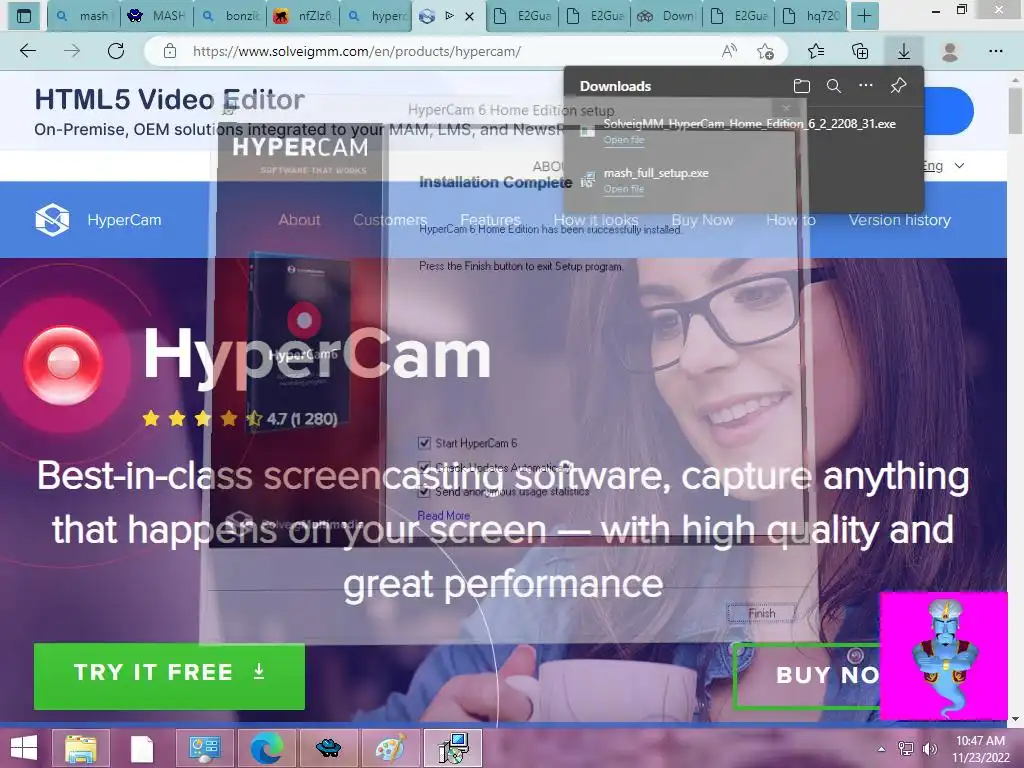Click the address bar URL field
Viewport: 1024px width, 768px height.
pyautogui.click(x=451, y=51)
